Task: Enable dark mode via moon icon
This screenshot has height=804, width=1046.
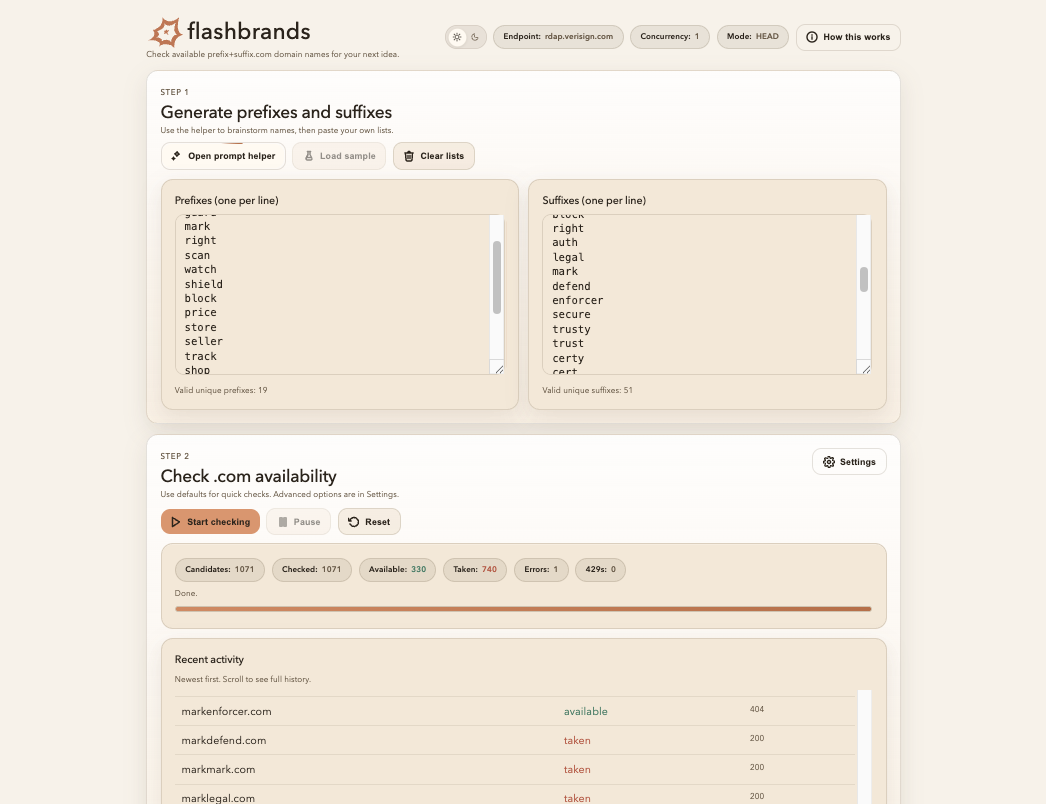Action: click(475, 36)
